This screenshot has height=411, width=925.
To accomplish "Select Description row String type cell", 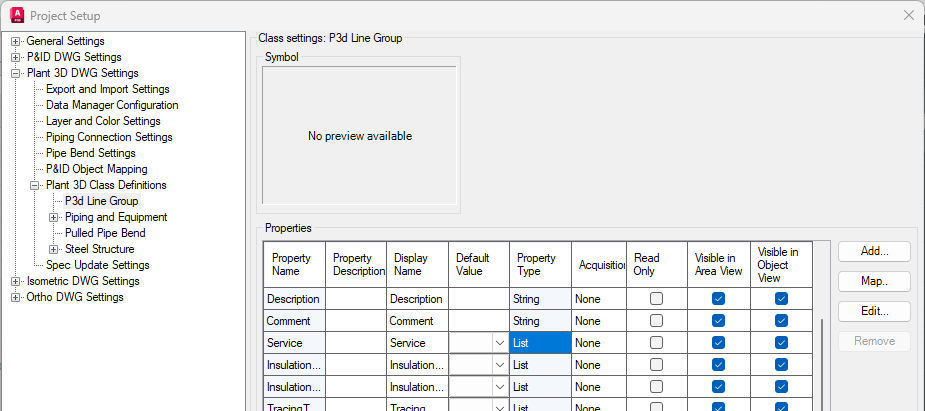I will (540, 299).
